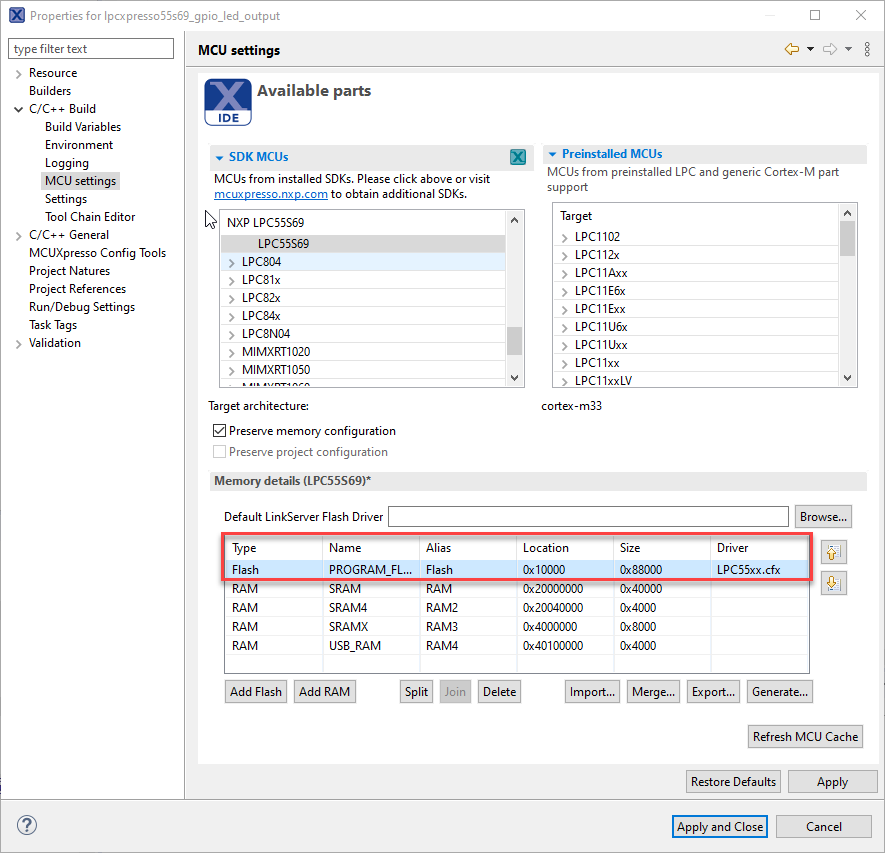This screenshot has height=853, width=885.
Task: Collapse the SDK MCUs section
Action: [x=219, y=157]
